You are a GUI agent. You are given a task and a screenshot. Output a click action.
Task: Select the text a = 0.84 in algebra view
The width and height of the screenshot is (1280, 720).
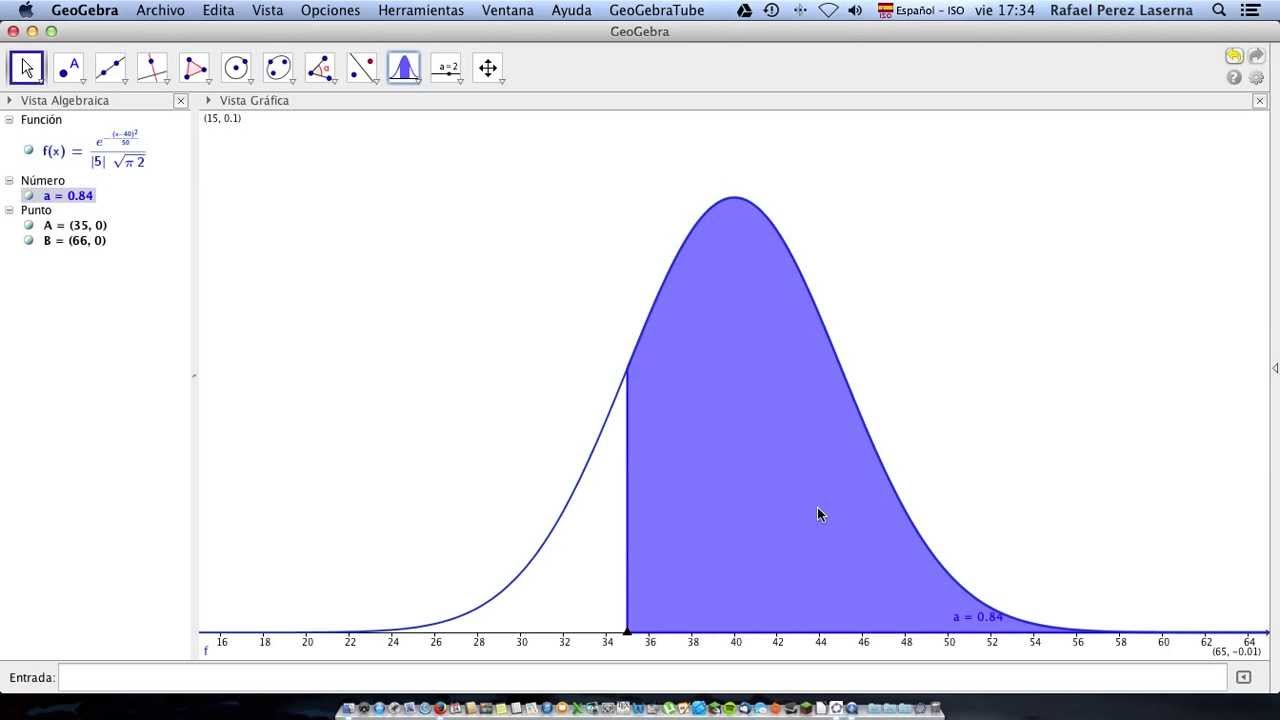click(68, 196)
